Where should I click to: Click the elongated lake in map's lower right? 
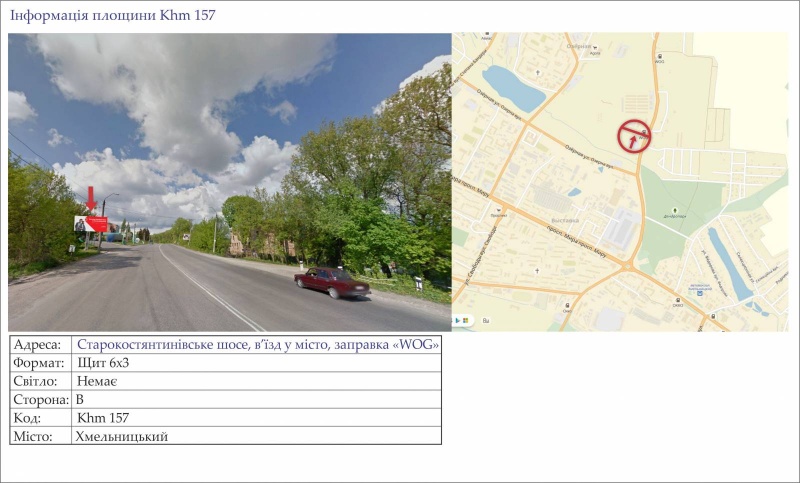pyautogui.click(x=729, y=263)
